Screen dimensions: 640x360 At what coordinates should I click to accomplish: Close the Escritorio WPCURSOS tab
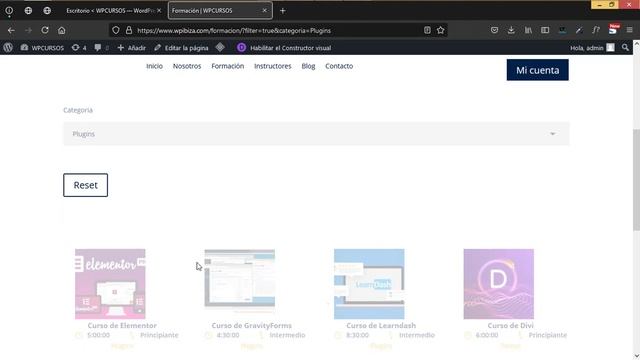coord(159,11)
